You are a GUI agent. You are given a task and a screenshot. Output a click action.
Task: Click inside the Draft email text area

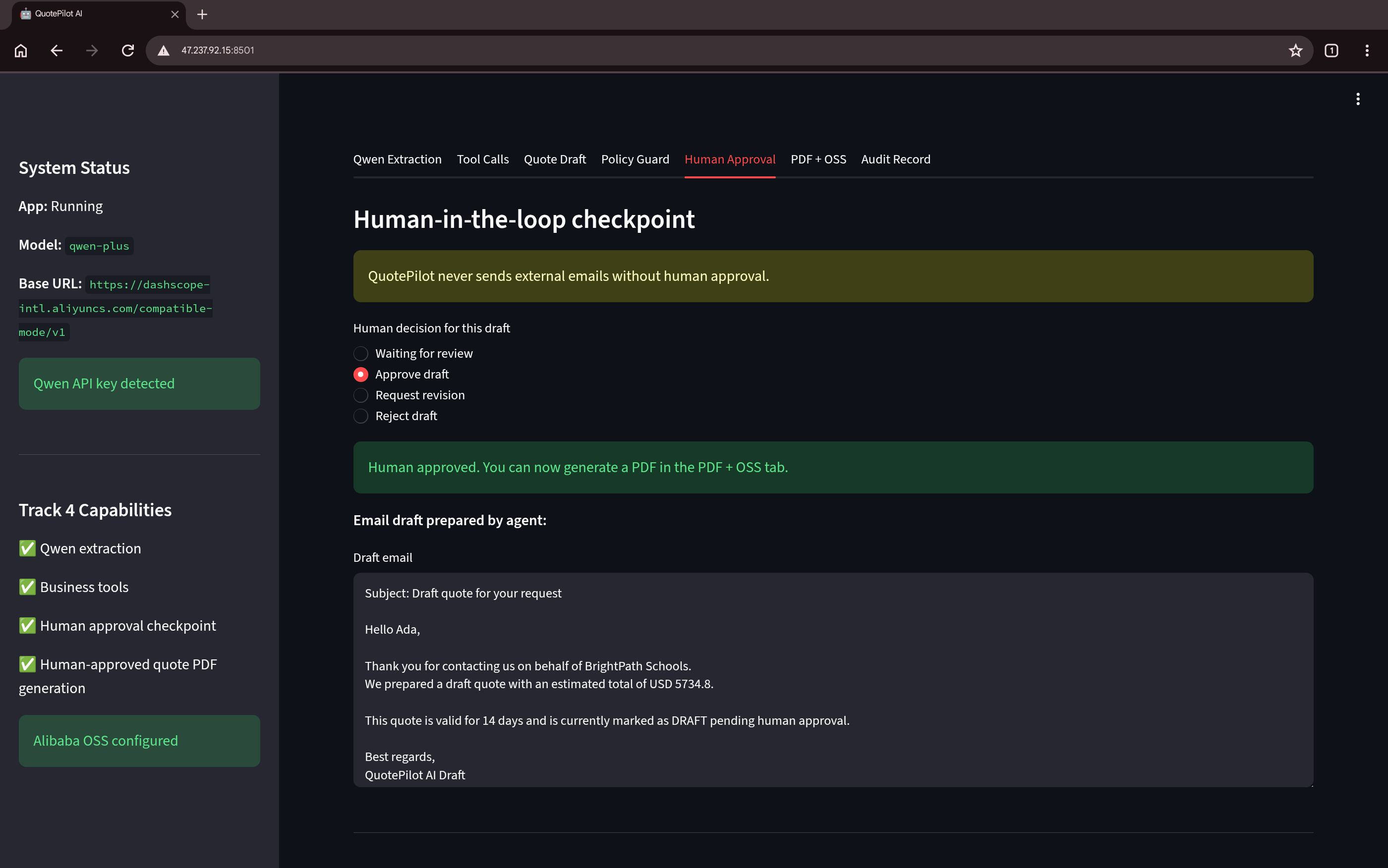point(833,680)
